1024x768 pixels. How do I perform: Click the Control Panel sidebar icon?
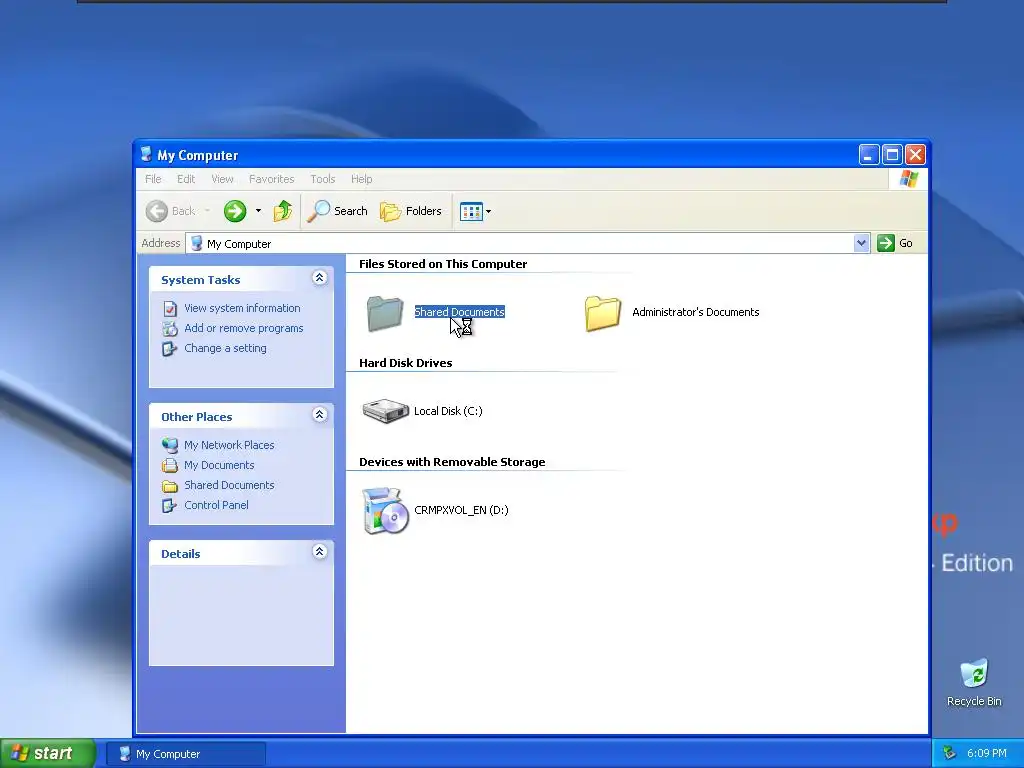click(170, 505)
